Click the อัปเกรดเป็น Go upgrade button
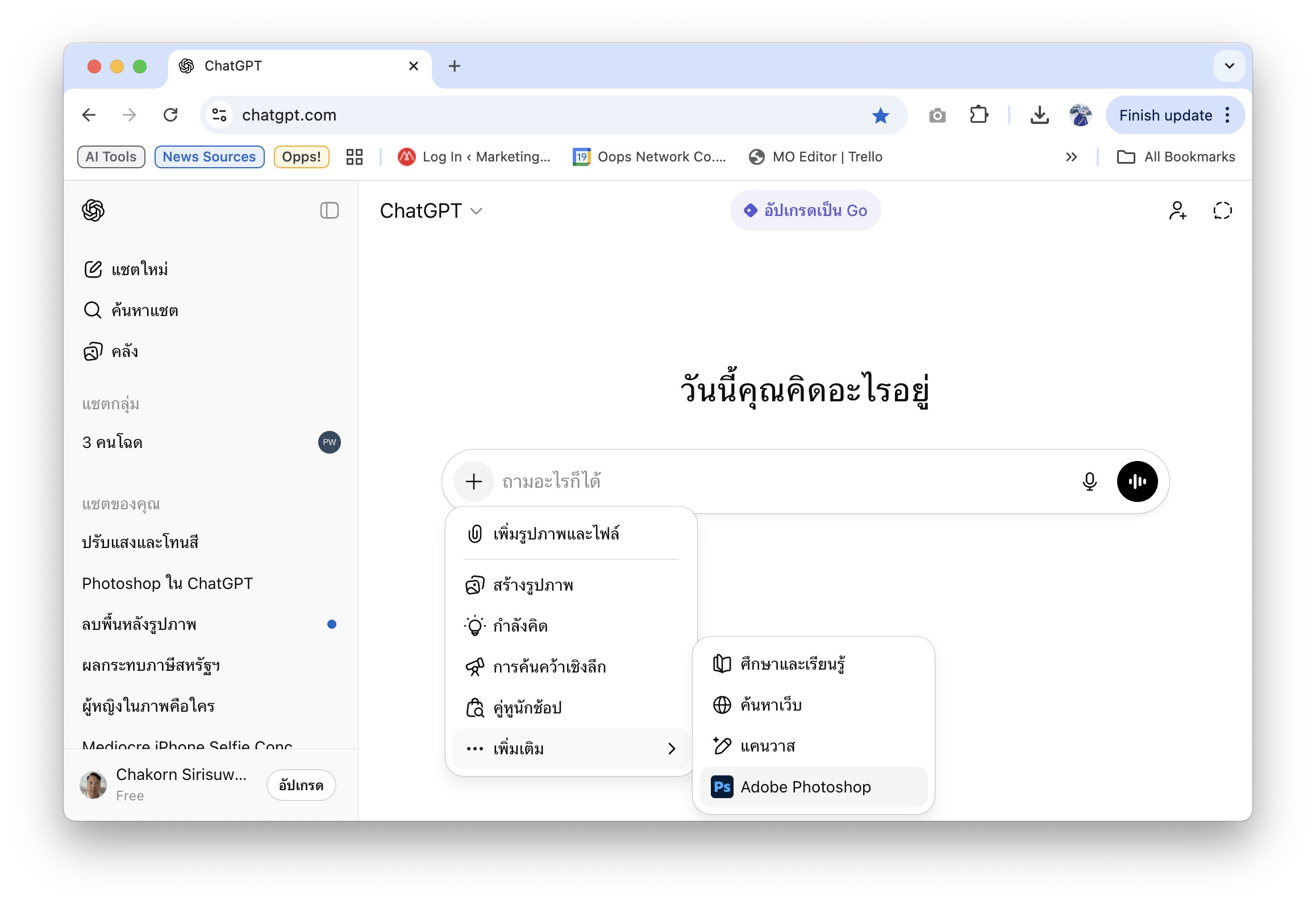 click(805, 210)
